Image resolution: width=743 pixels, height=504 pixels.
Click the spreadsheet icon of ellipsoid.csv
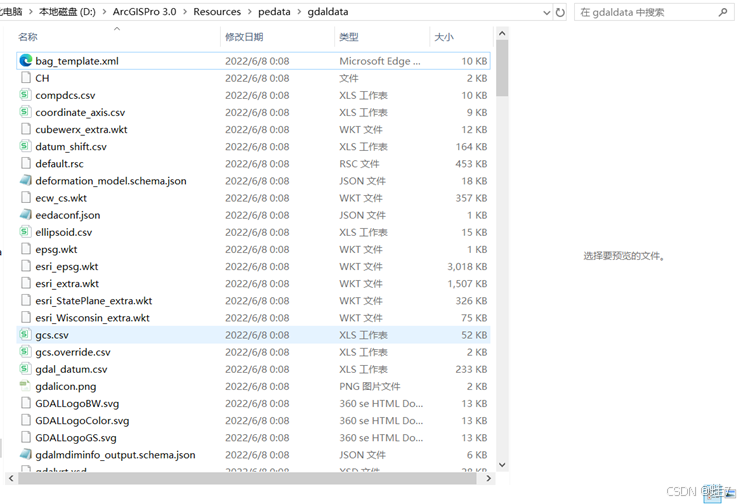coord(25,232)
